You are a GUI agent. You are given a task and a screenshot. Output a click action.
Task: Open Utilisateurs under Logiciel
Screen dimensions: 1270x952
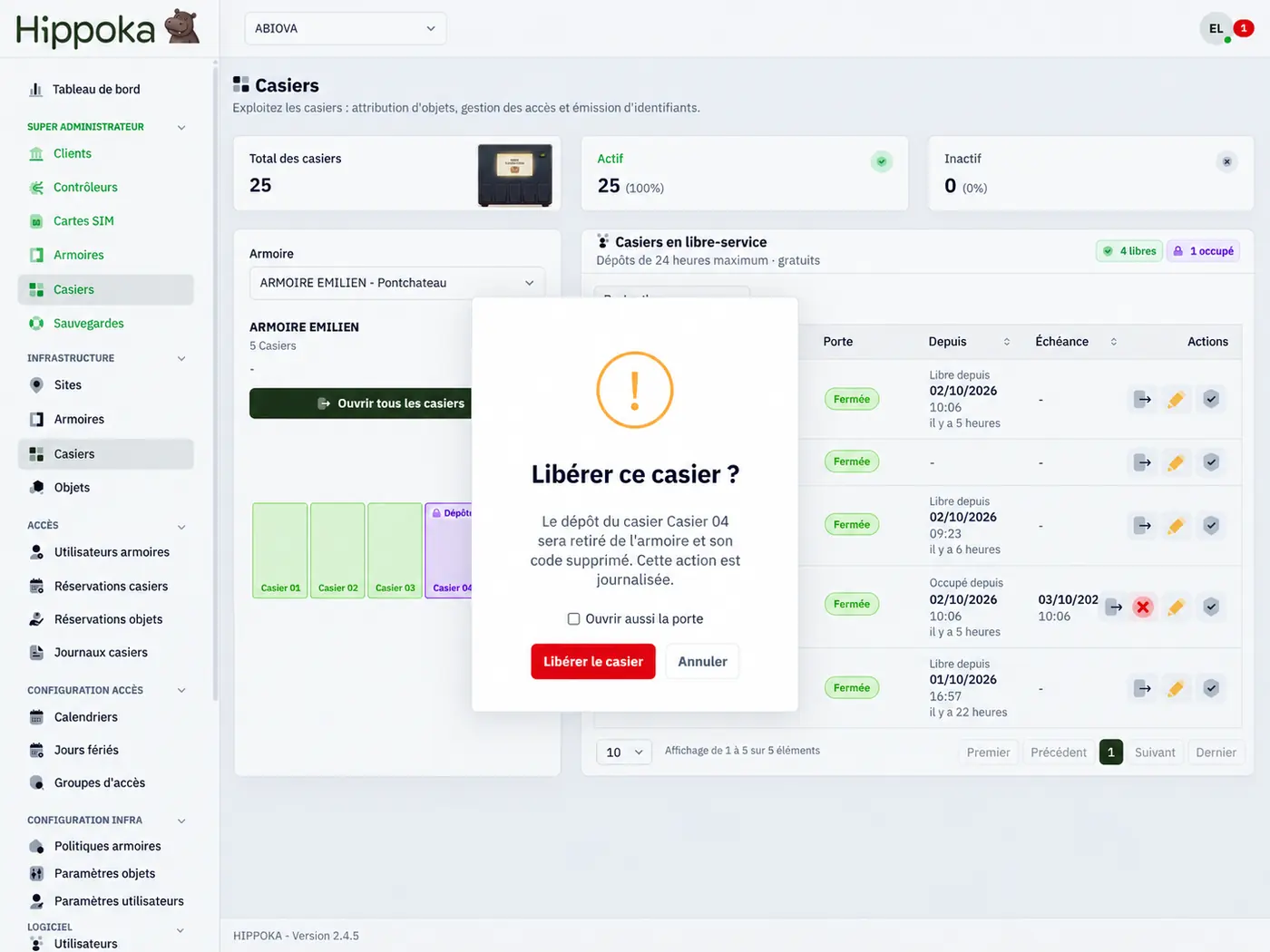(85, 943)
